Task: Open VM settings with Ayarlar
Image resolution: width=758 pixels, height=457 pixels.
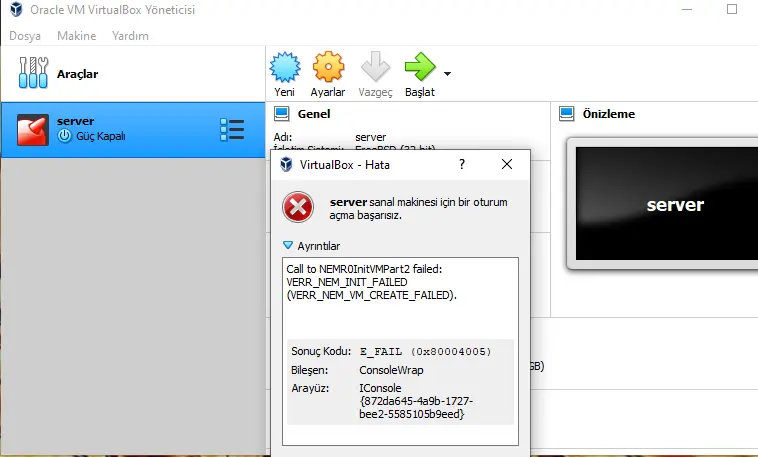Action: point(328,74)
